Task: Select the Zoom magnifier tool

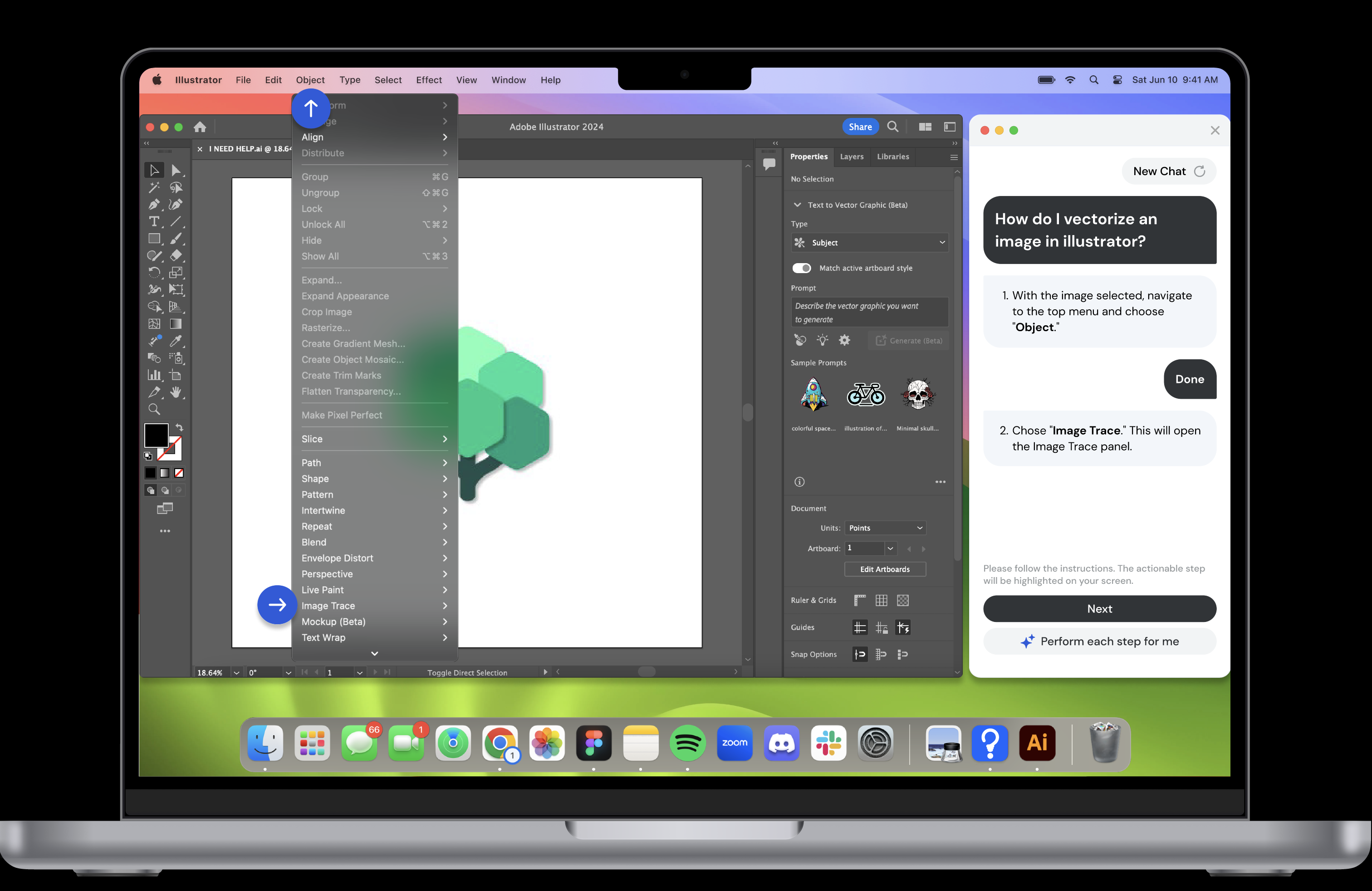Action: point(154,409)
